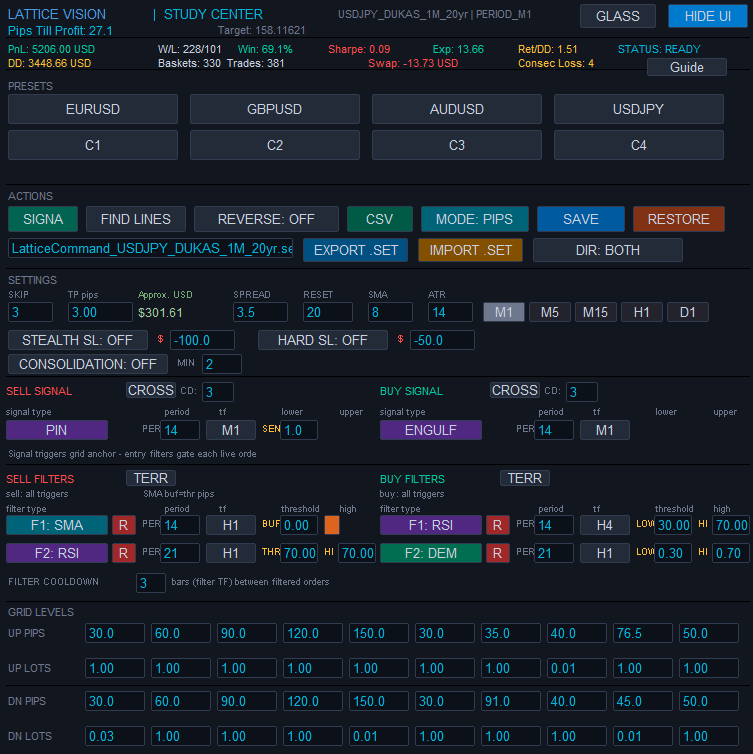Toggle HARD SL: OFF
753x754 pixels.
[323, 340]
